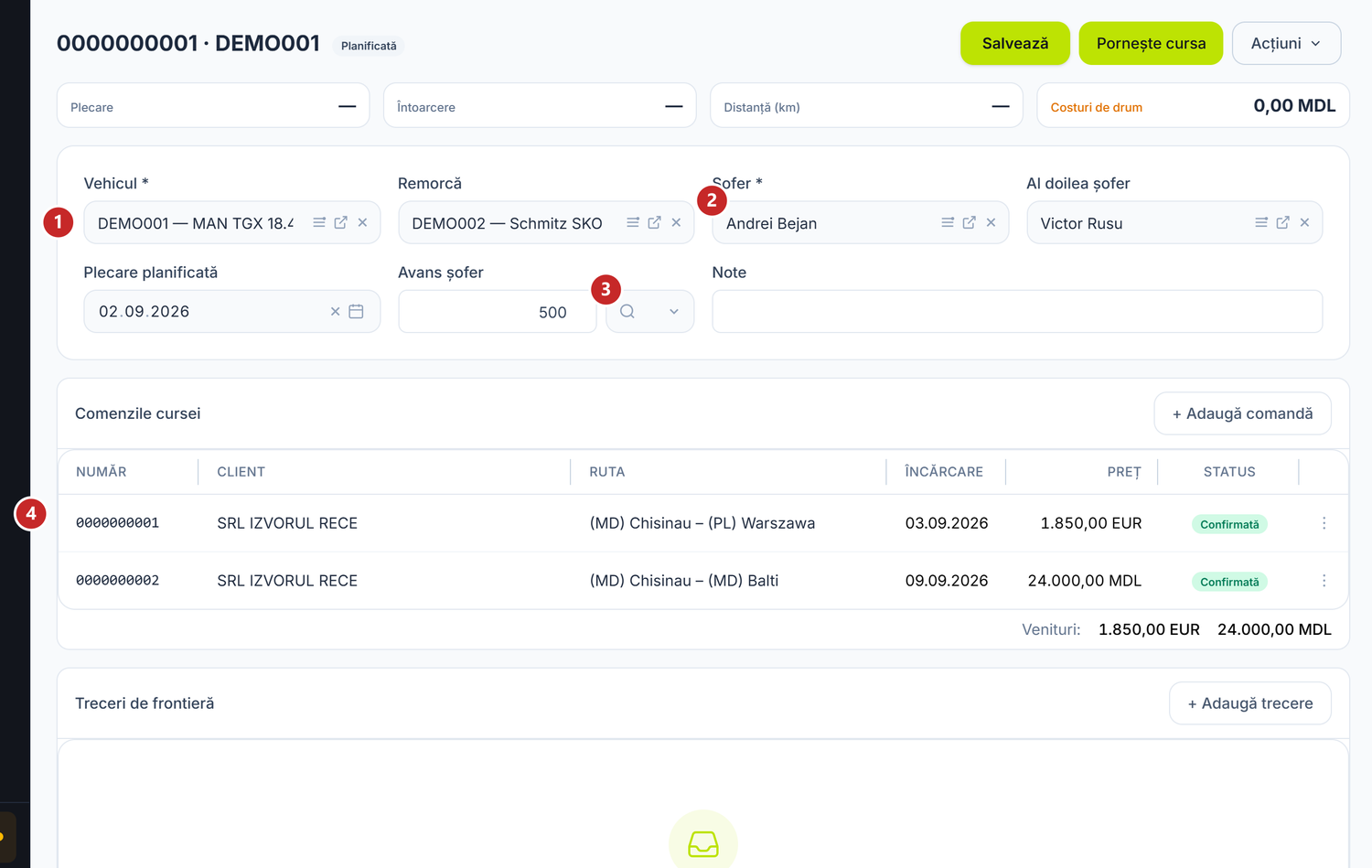1372x868 pixels.
Task: Open the Schmitz SKO trailer record link icon
Action: pos(655,222)
